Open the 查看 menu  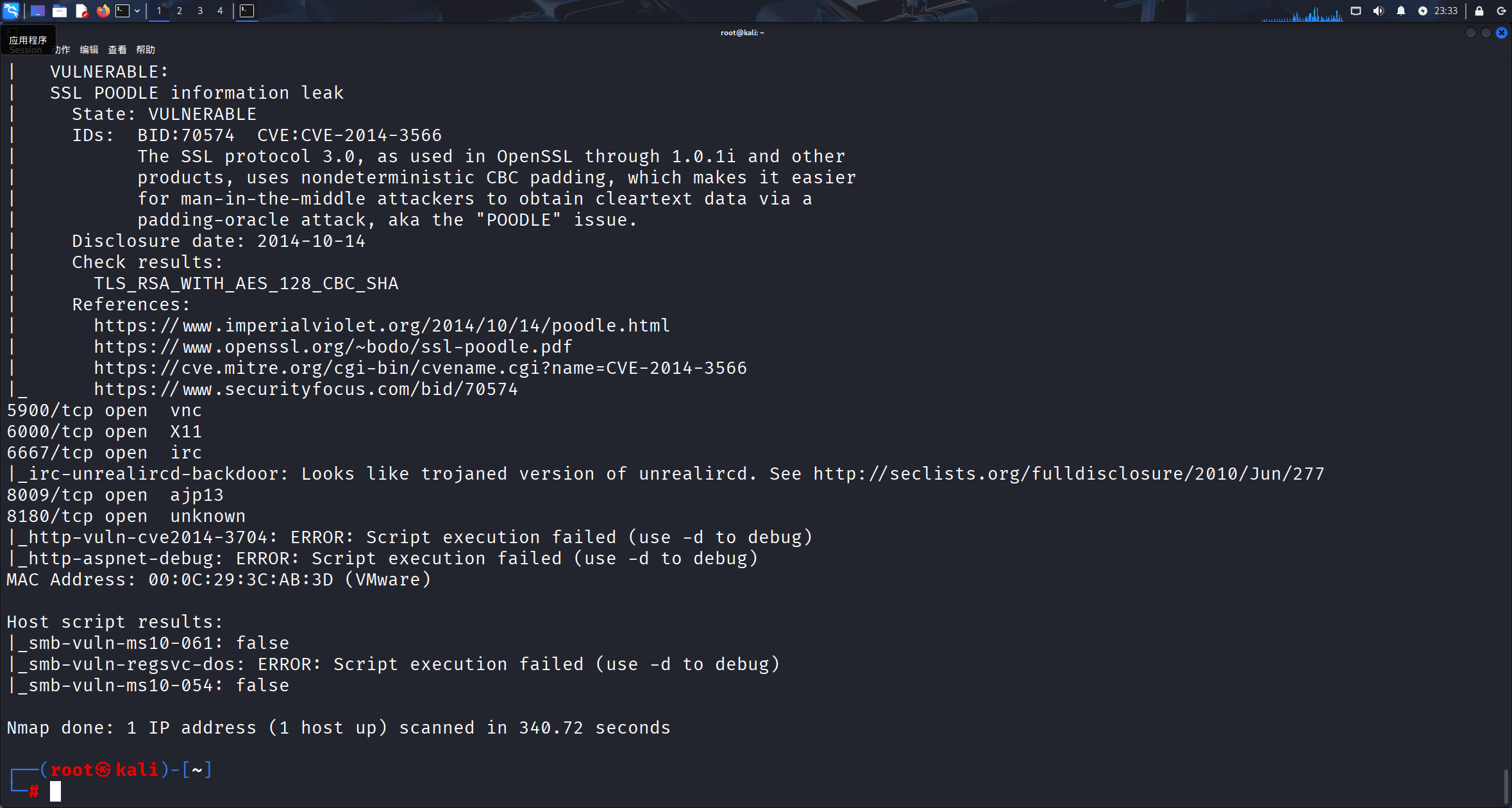click(117, 49)
